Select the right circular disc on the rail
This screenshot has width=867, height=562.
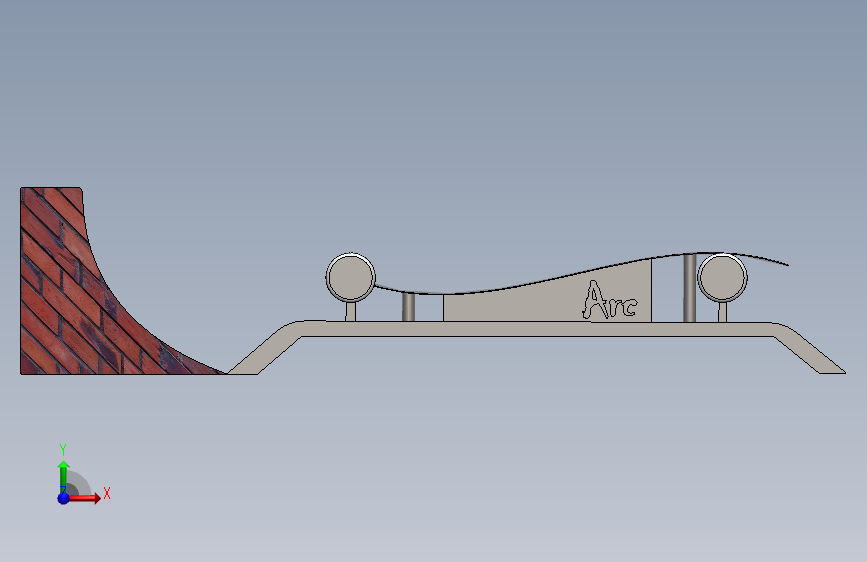coord(723,278)
